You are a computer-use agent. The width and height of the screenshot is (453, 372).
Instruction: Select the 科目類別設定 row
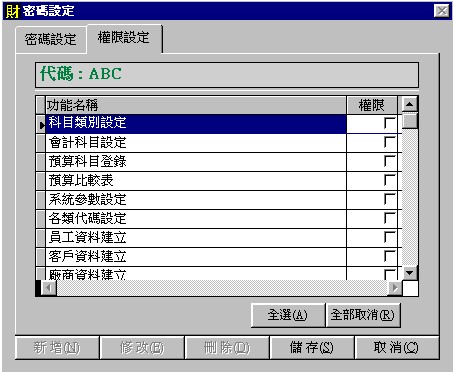[196, 123]
